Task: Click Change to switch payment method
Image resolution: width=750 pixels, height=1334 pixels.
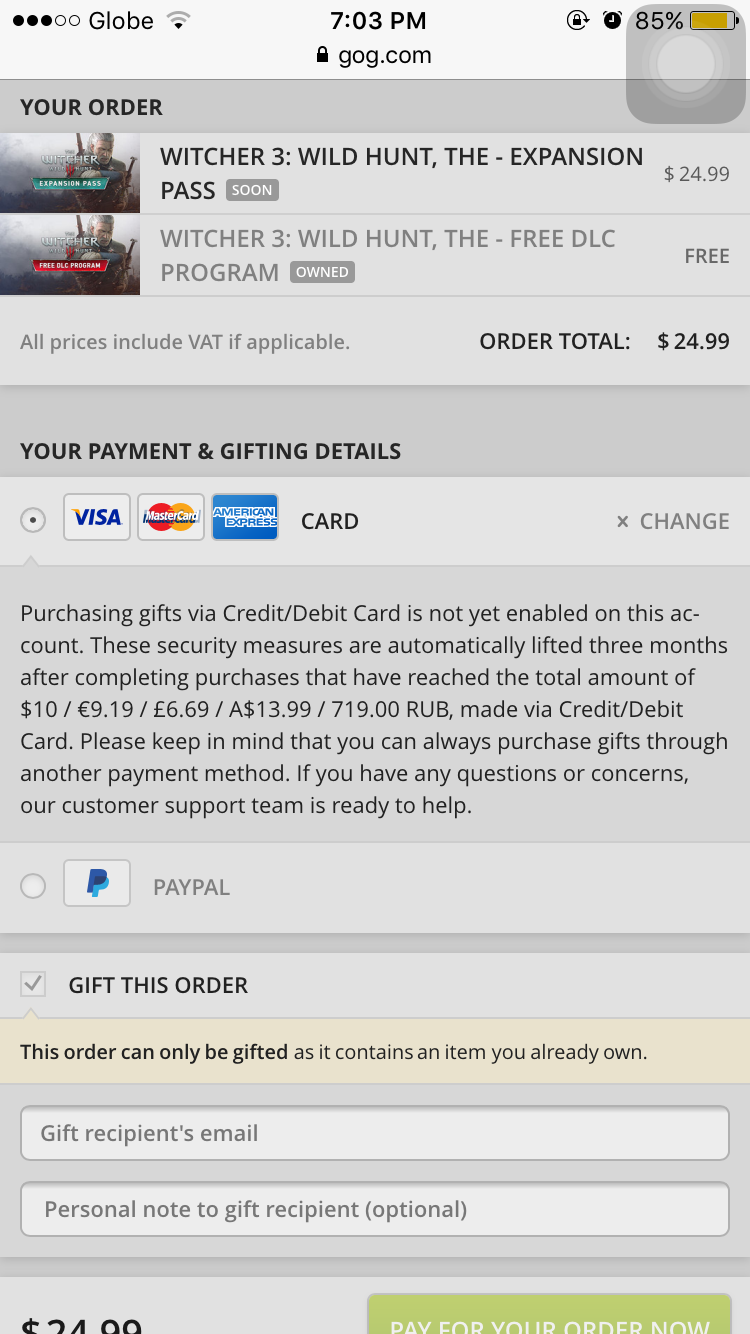Action: pos(672,521)
